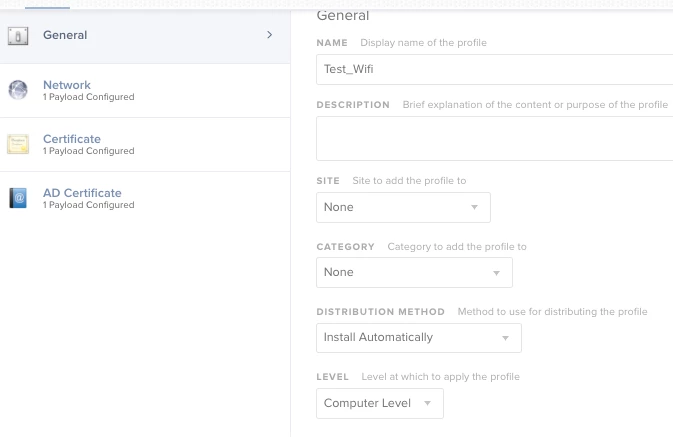Open the Category dropdown
This screenshot has height=437, width=673.
414,273
